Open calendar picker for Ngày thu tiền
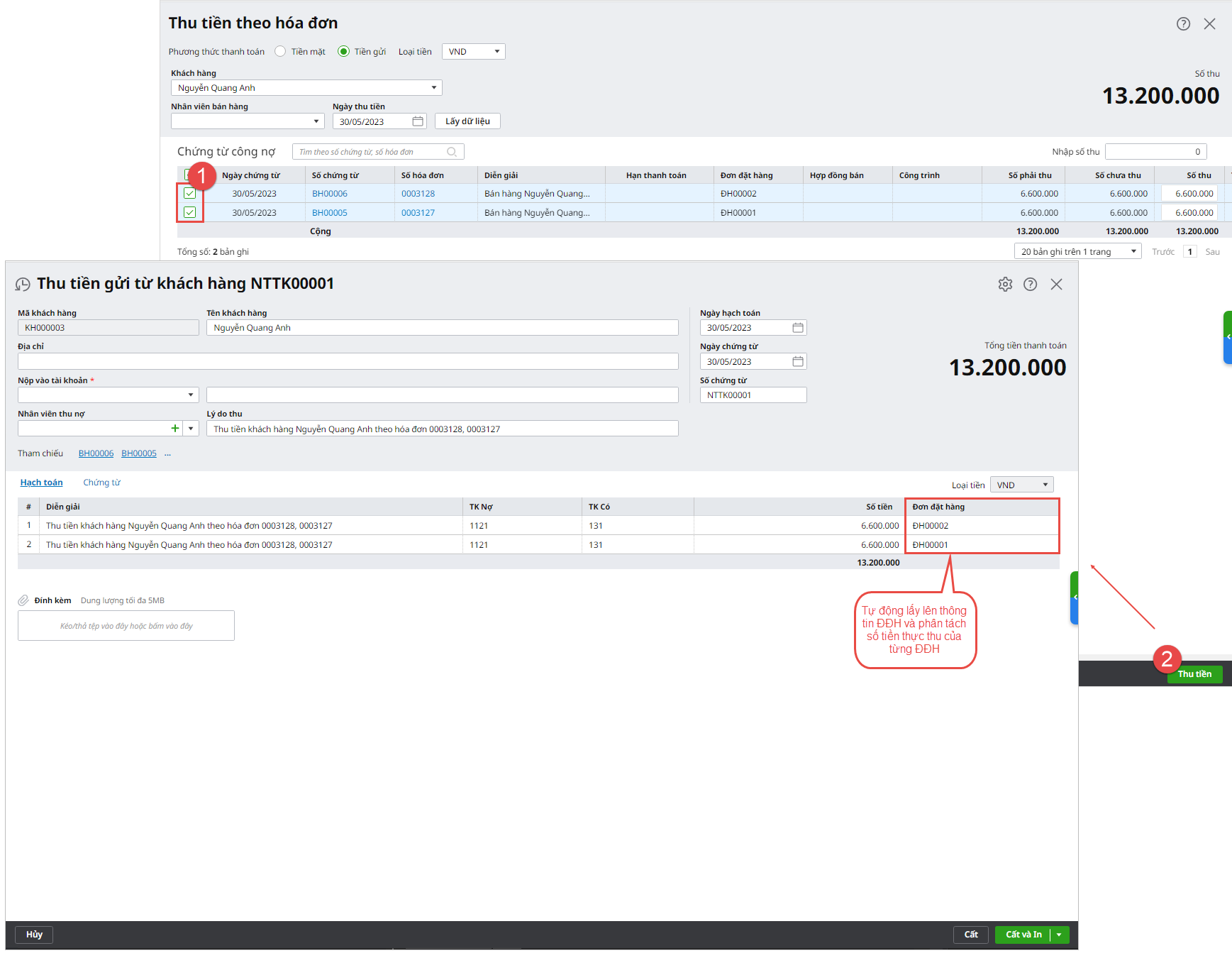 point(418,121)
